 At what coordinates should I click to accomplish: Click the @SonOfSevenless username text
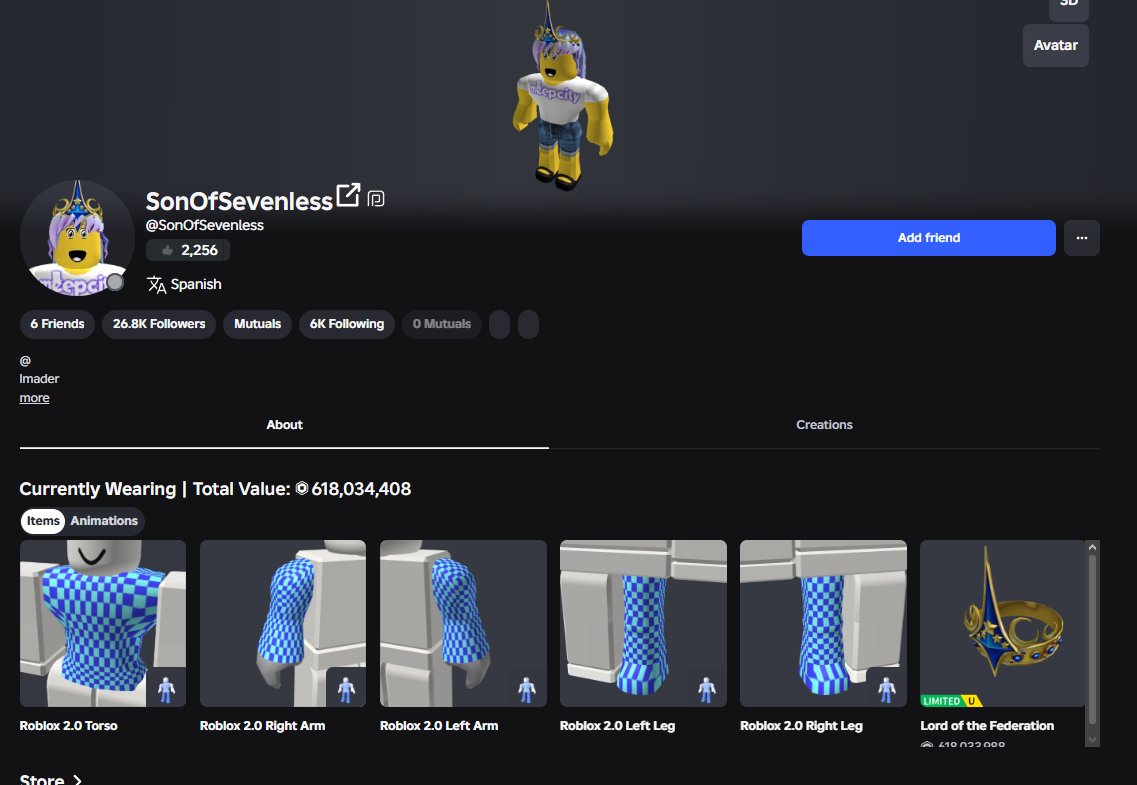[x=204, y=225]
